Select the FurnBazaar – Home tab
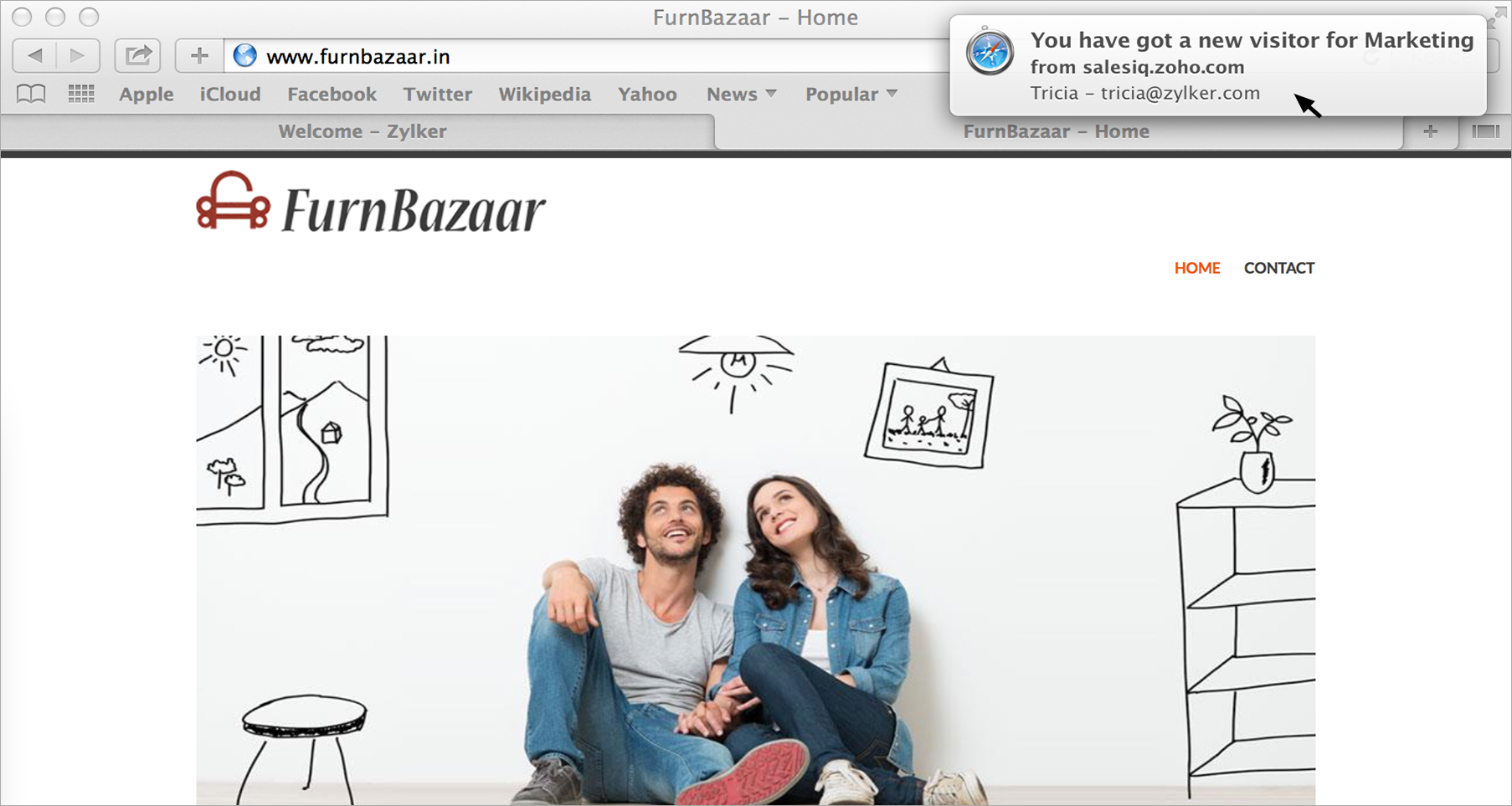Screen dimensions: 1512x806 1058,131
